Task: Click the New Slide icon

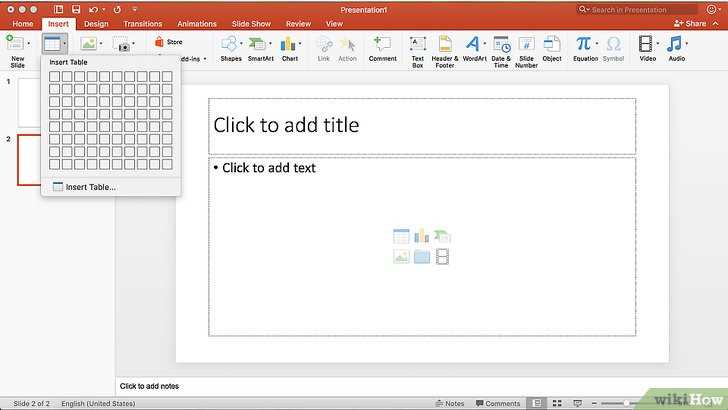Action: (x=15, y=43)
